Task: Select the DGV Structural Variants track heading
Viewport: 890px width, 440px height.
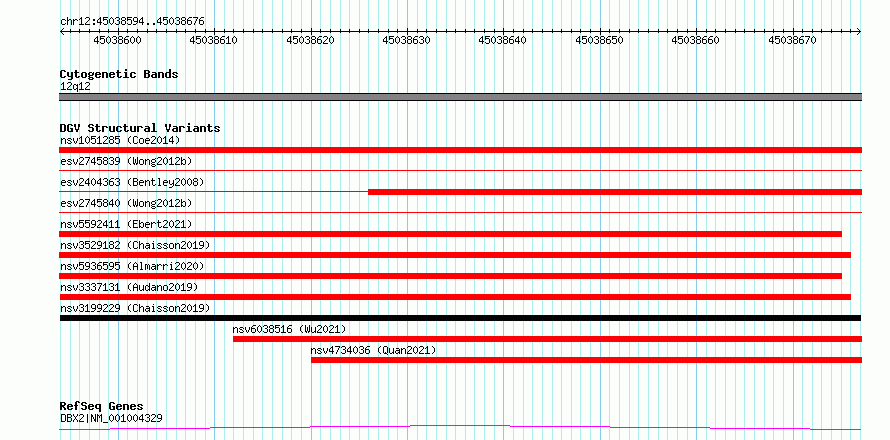Action: click(140, 128)
